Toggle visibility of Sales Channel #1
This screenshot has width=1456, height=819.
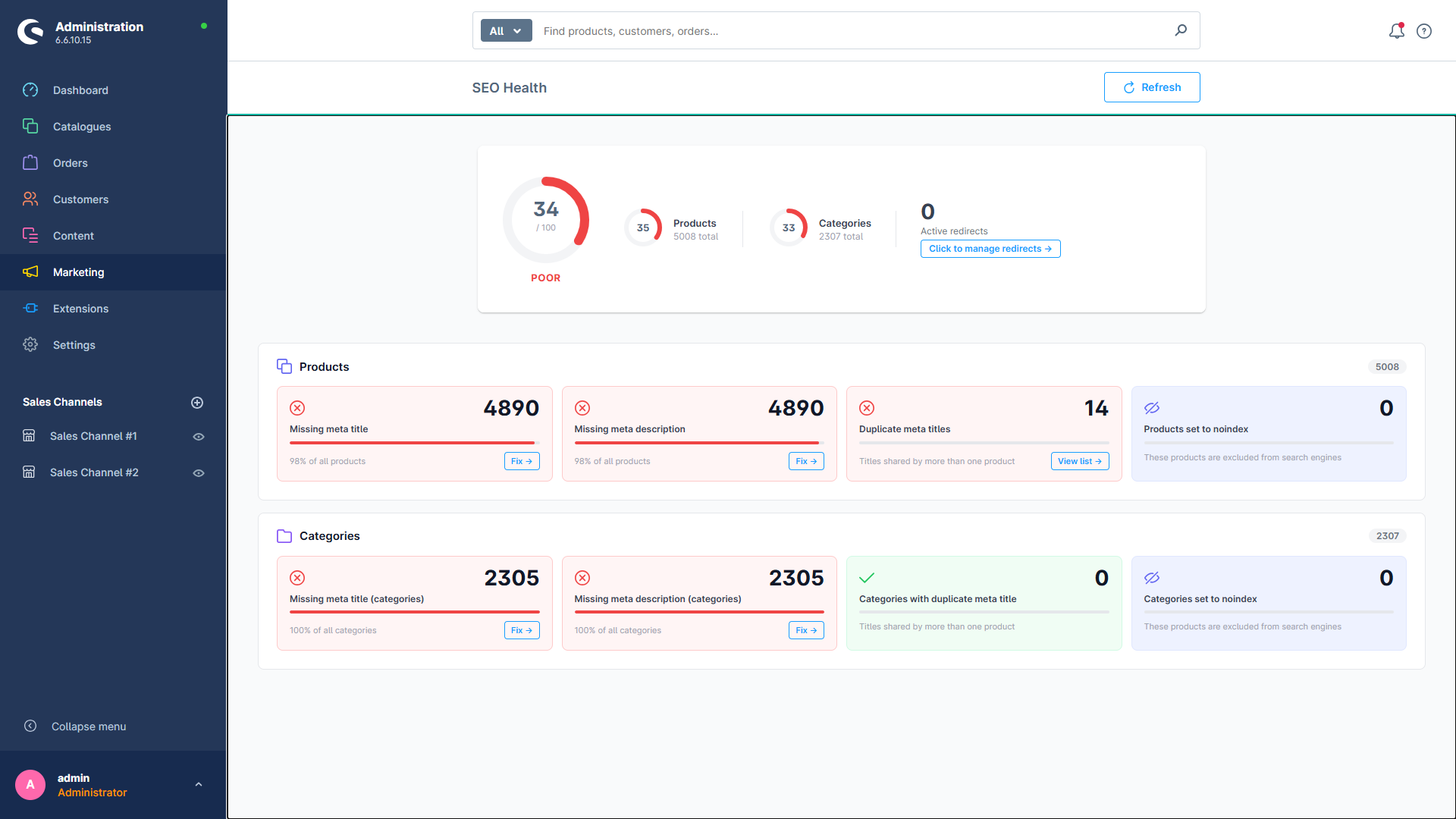(x=198, y=436)
